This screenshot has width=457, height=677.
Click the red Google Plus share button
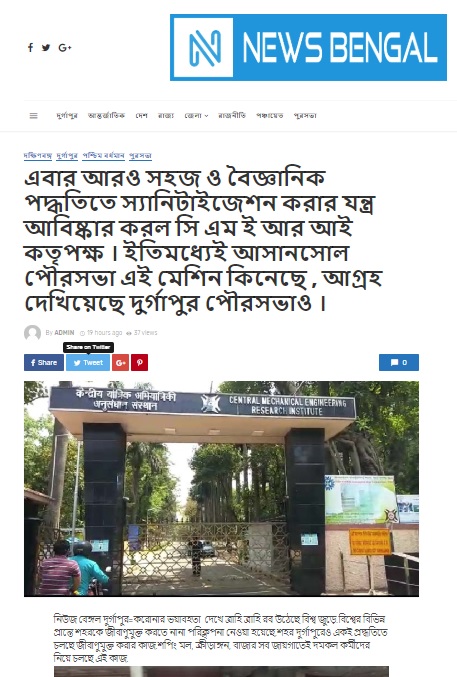121,362
